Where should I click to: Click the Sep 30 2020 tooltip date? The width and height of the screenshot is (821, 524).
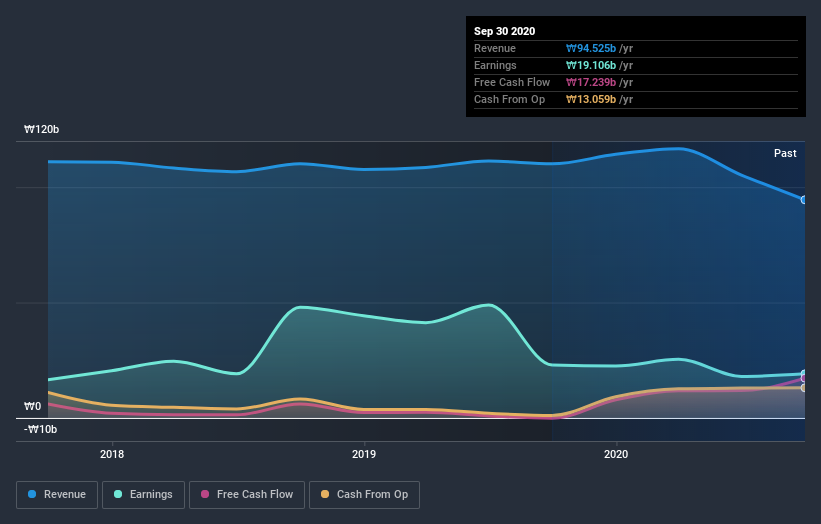point(505,31)
